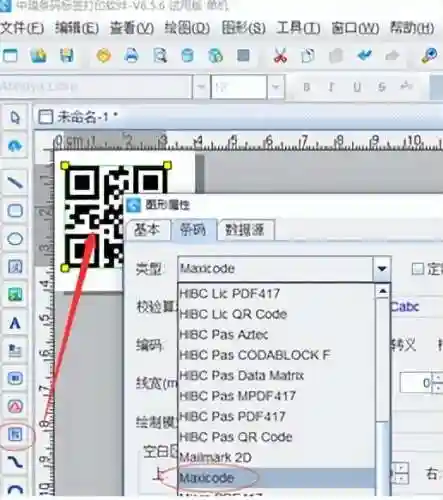Viewport: 443px width, 500px height.
Task: Open the 窗口(W) menu
Action: 355,28
